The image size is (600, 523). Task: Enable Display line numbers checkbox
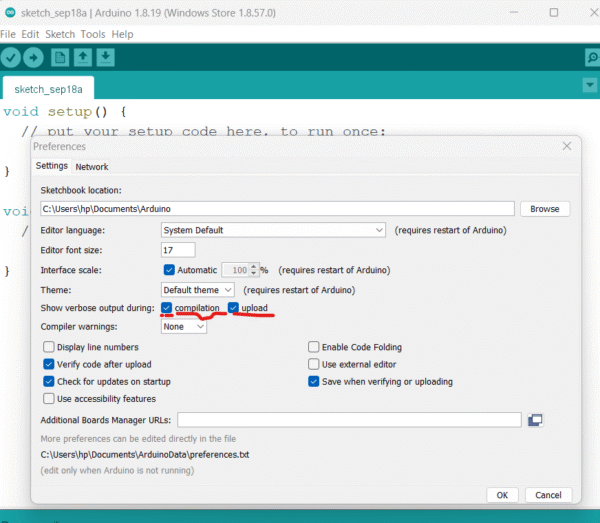pos(49,347)
